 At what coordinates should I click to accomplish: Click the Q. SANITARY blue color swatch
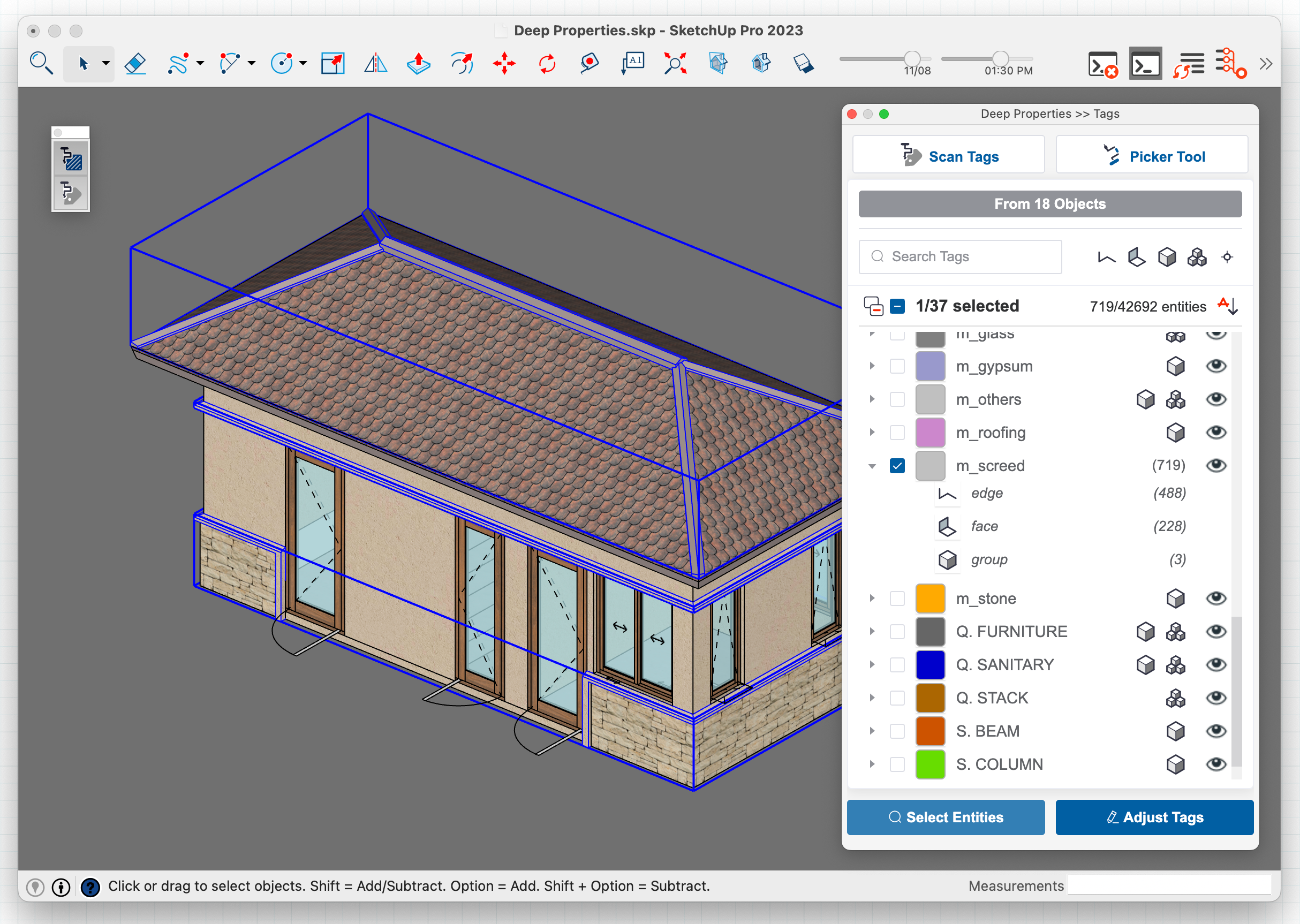tap(930, 664)
